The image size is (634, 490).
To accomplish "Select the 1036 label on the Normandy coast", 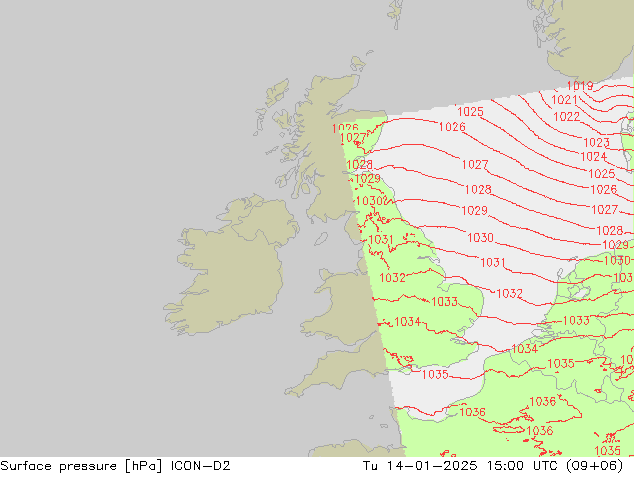I will pyautogui.click(x=472, y=412).
